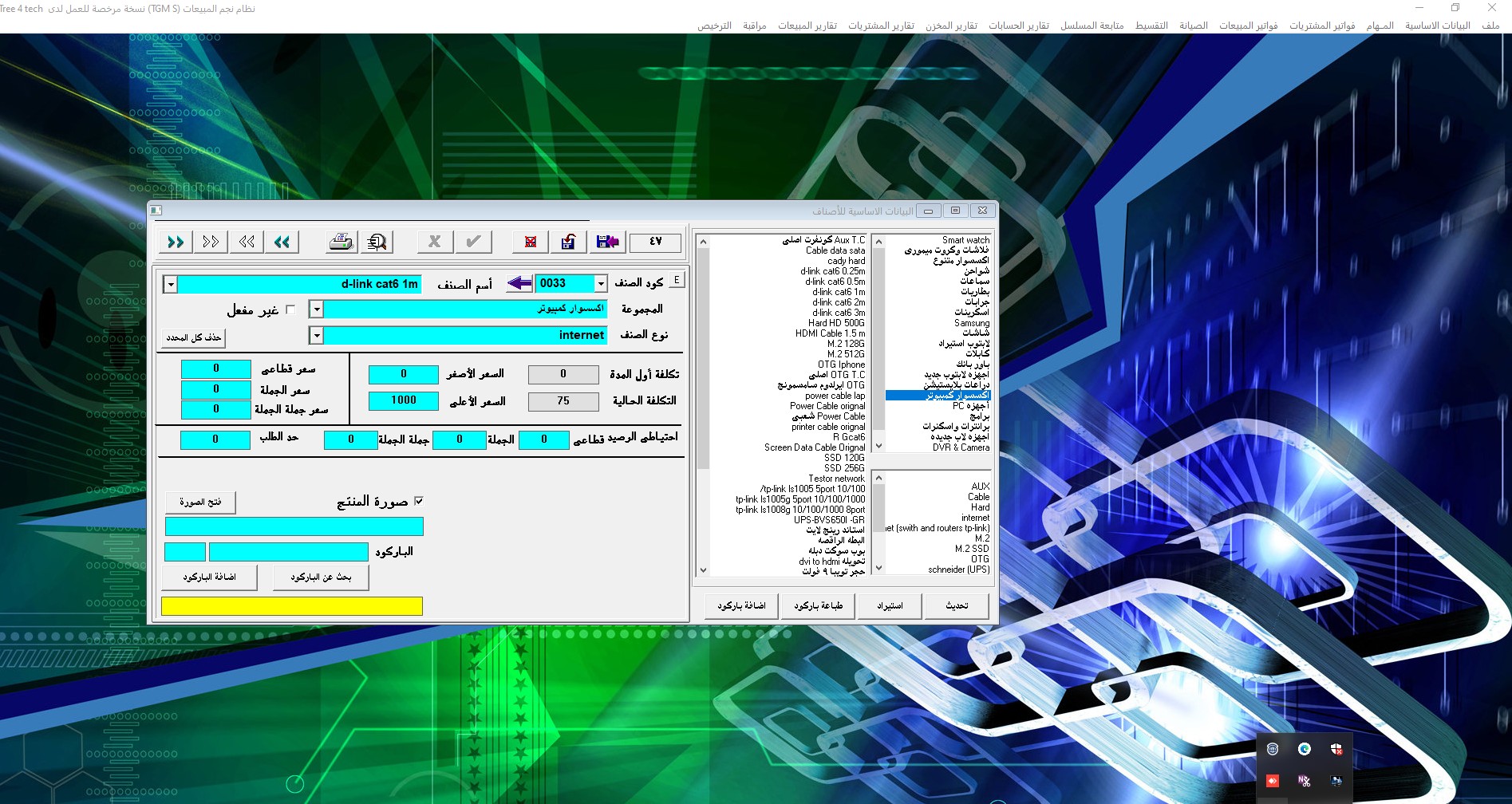Open Microsoft Edge from the tray popup
The height and width of the screenshot is (804, 1512).
click(1305, 749)
